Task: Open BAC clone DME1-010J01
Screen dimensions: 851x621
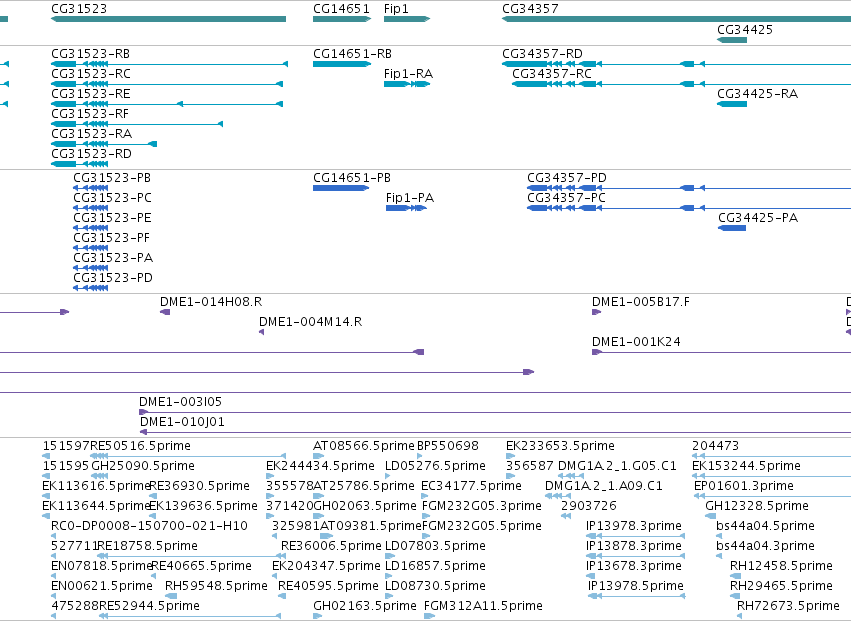Action: [496, 432]
